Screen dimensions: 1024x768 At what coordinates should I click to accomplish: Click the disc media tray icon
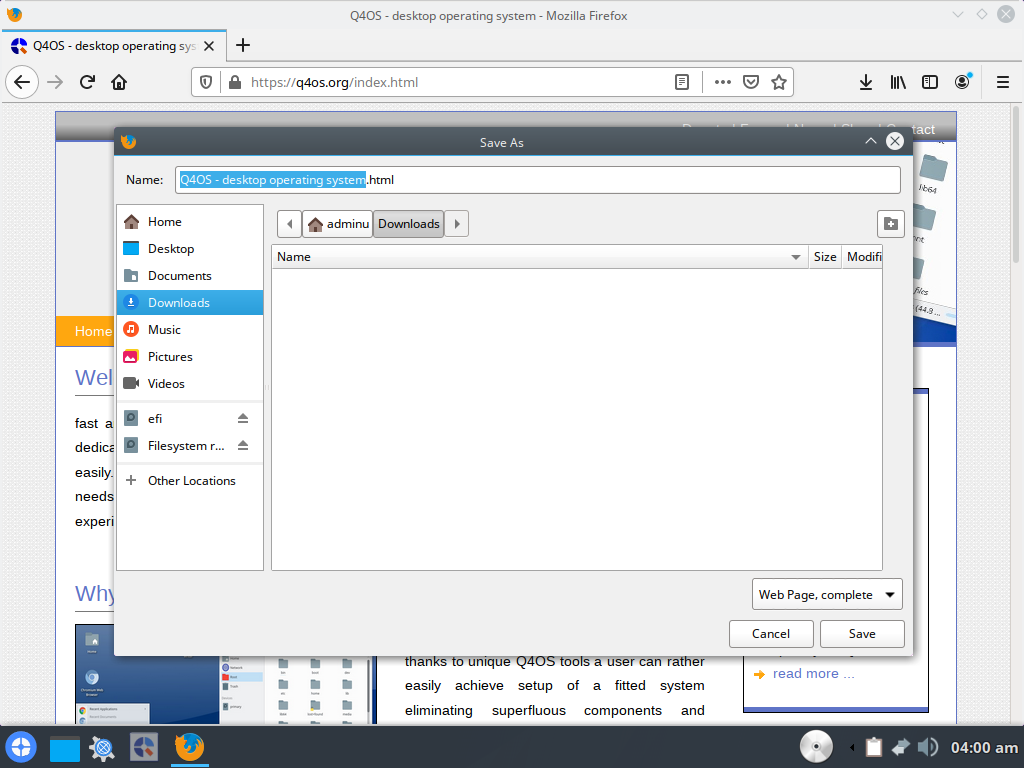(x=816, y=746)
